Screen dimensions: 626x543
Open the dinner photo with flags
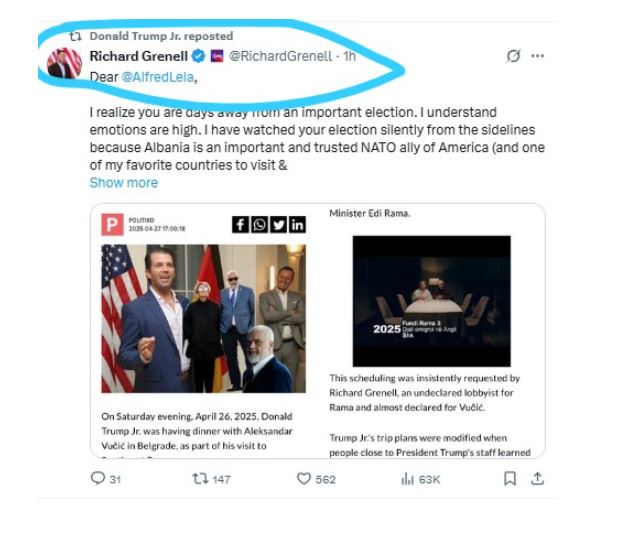pos(203,319)
